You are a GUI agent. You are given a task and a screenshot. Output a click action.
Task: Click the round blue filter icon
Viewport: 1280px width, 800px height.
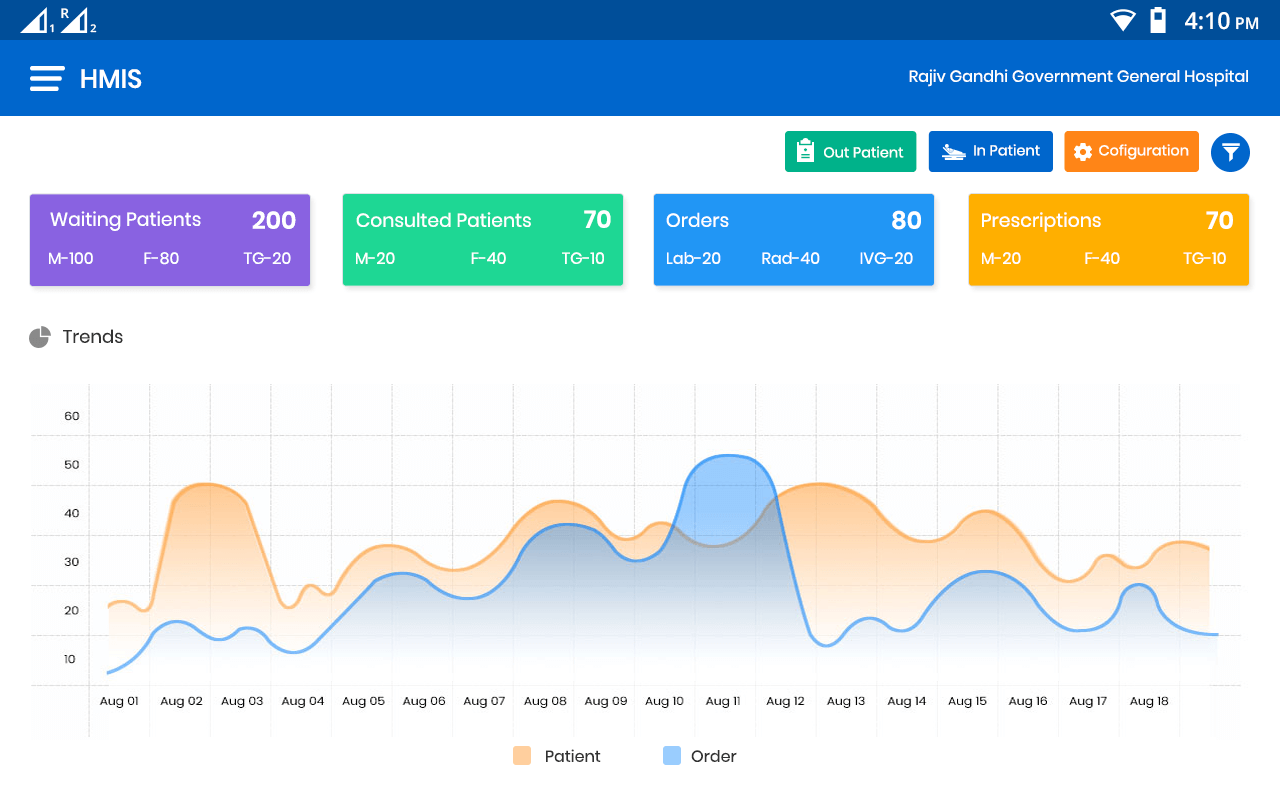point(1230,152)
